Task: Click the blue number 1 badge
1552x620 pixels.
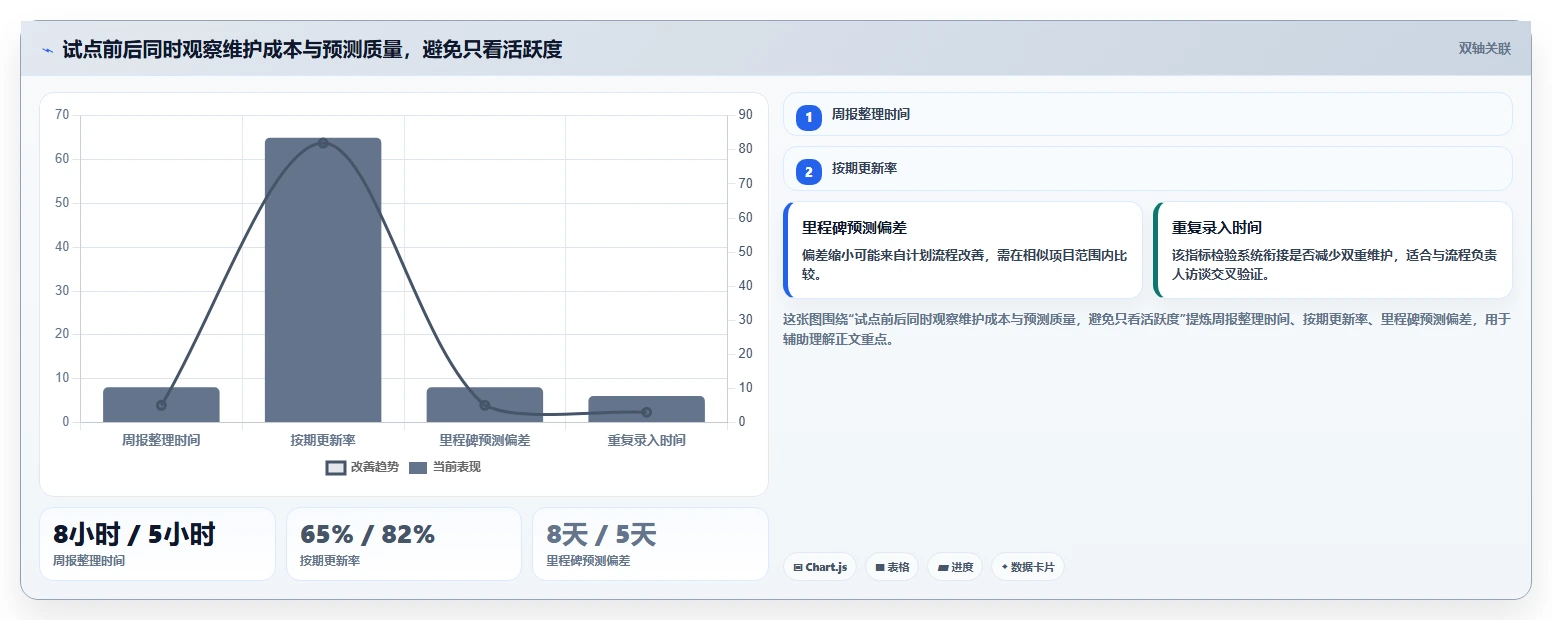Action: coord(809,117)
